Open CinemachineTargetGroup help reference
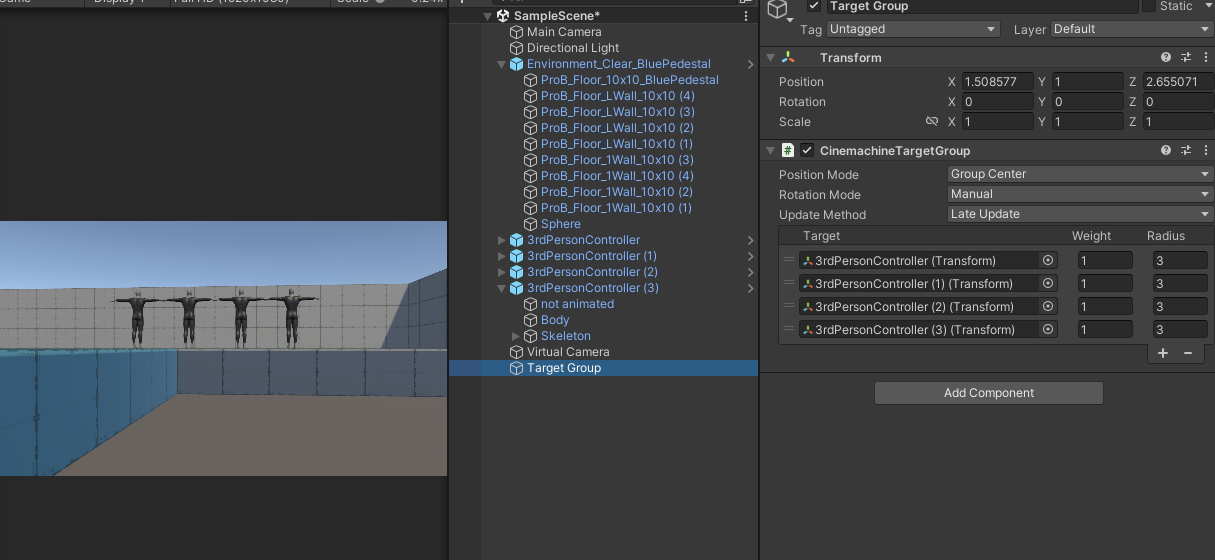The width and height of the screenshot is (1215, 560). pos(1166,150)
